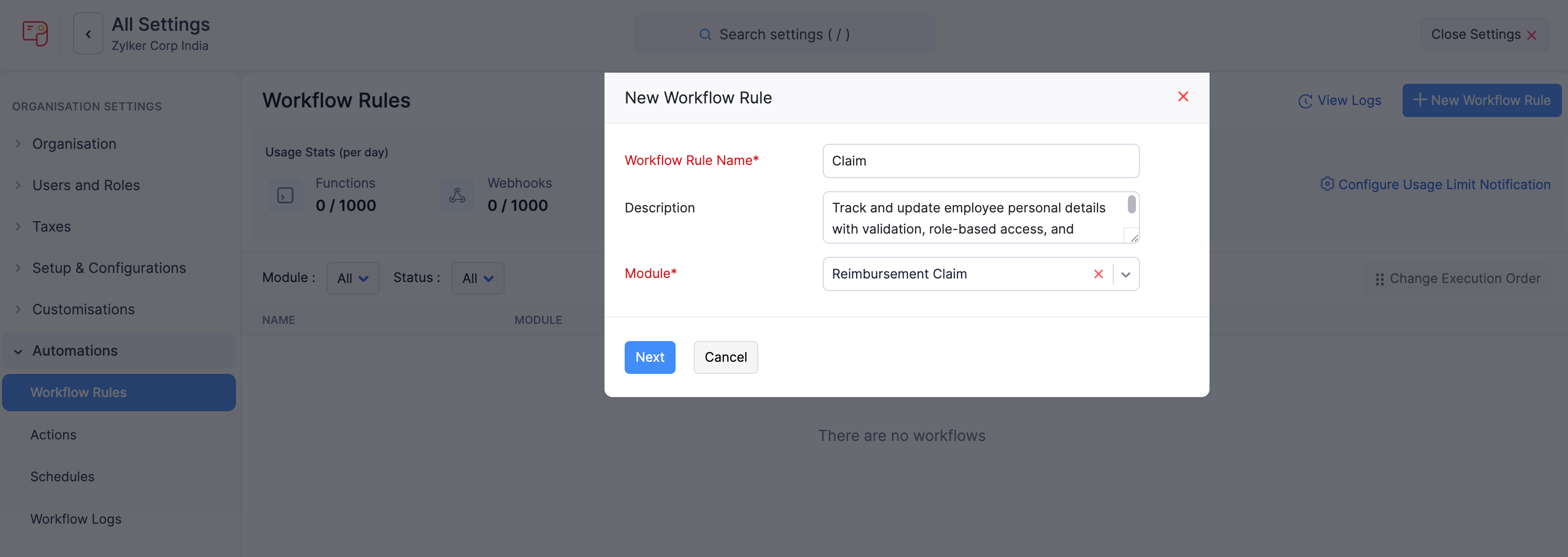Close the New Workflow Rule dialog
Image resolution: width=1568 pixels, height=557 pixels.
pos(1183,97)
